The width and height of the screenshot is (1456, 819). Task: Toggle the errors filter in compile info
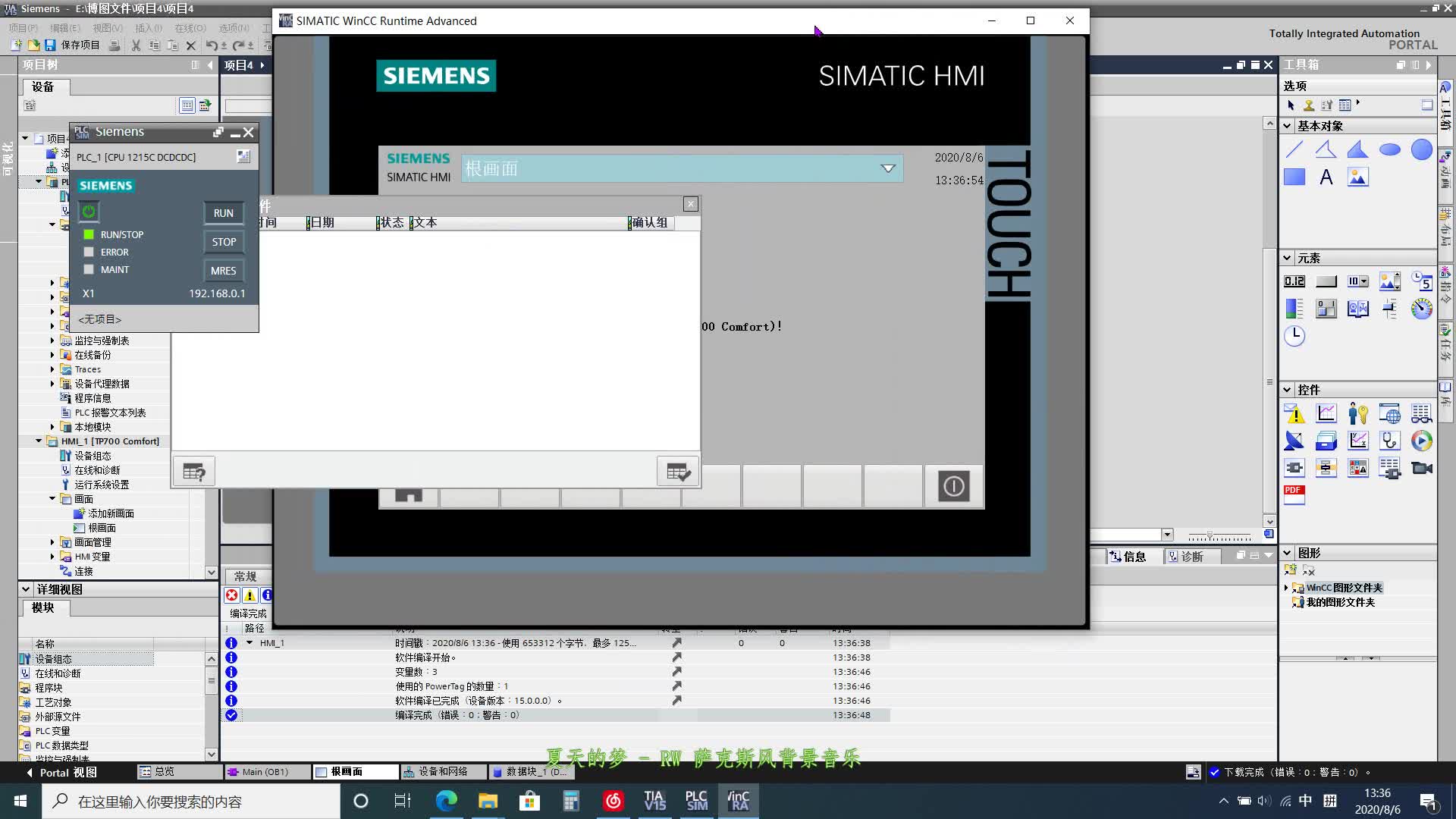tap(232, 595)
